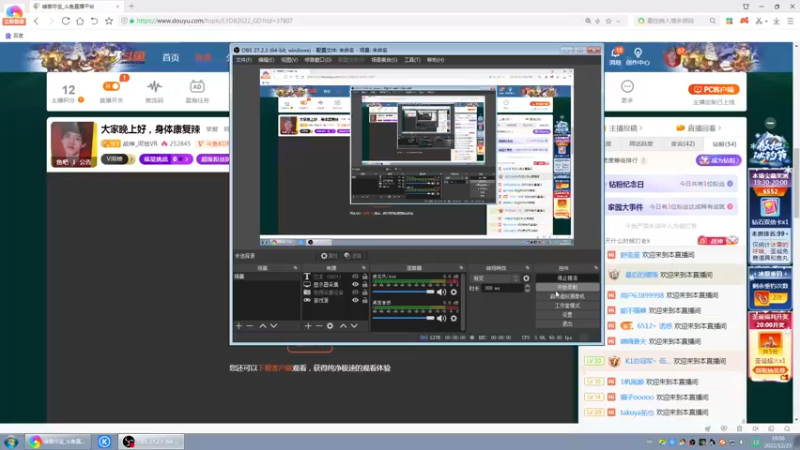800x450 pixels.
Task: Lock the text source in OBS
Action: pyautogui.click(x=365, y=276)
